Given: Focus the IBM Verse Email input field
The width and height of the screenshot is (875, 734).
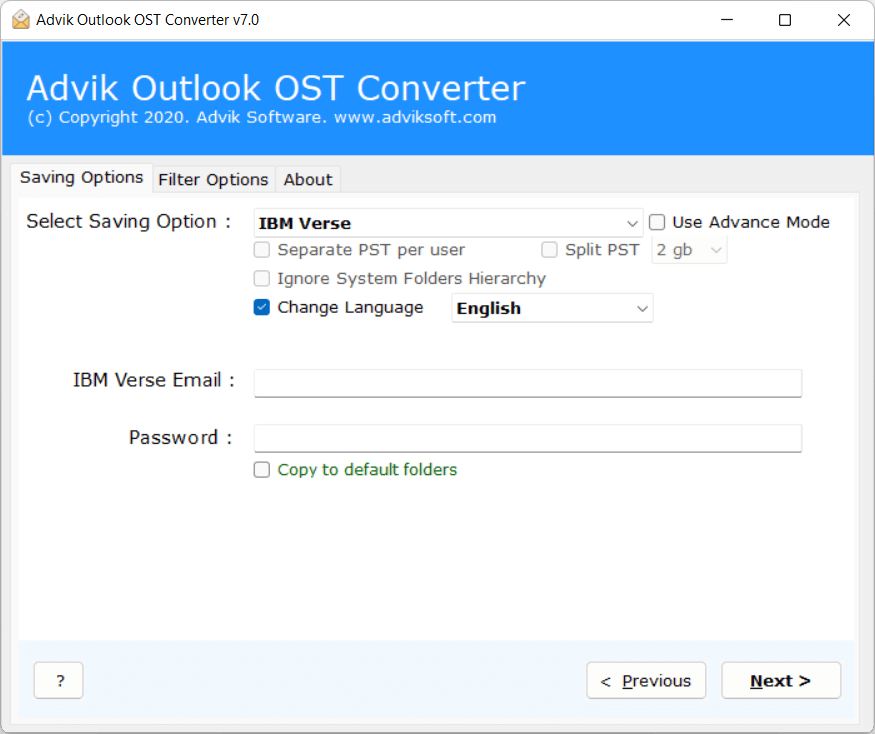Looking at the screenshot, I should (527, 383).
